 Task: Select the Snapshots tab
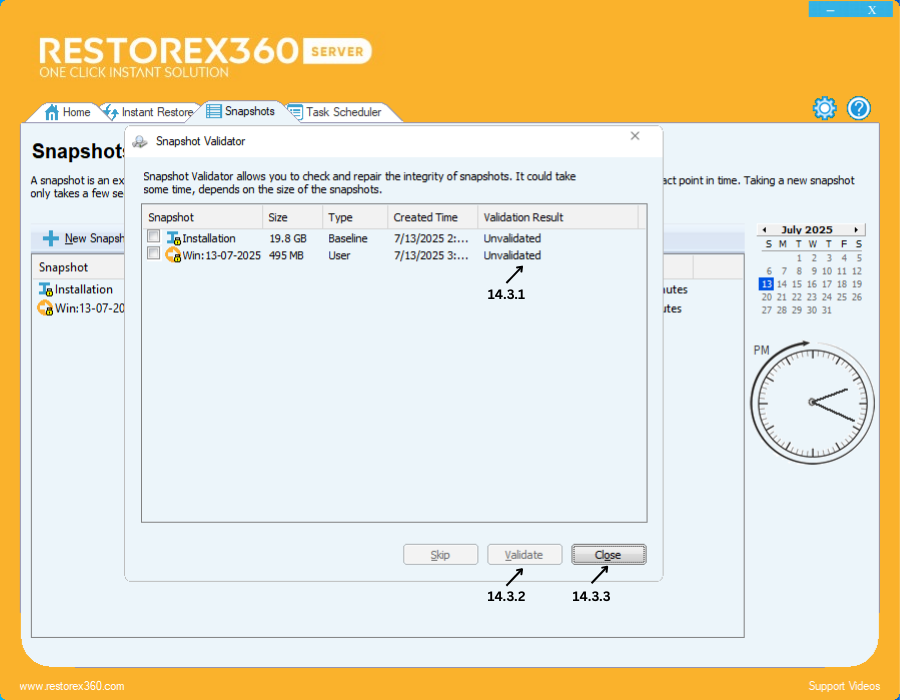click(240, 111)
